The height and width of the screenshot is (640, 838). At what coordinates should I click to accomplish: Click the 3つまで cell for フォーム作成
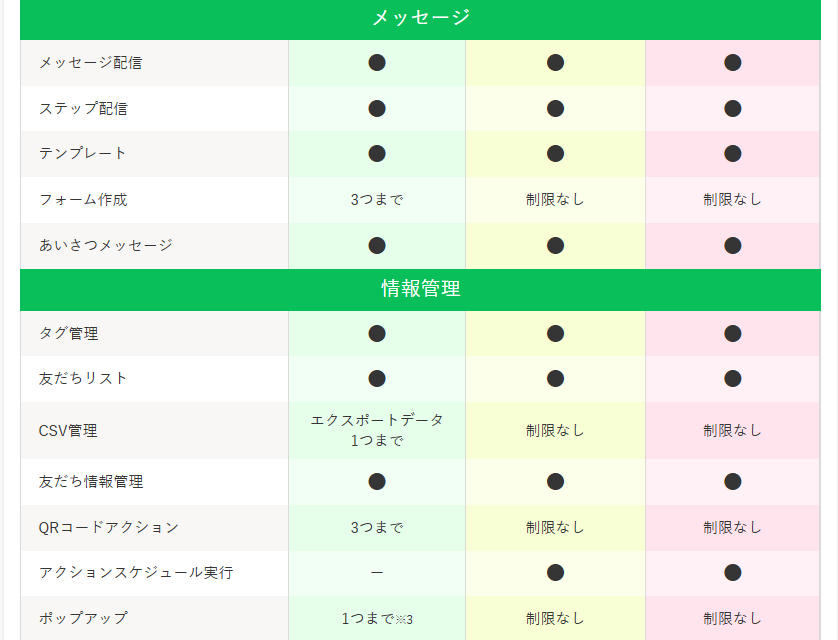[x=377, y=199]
